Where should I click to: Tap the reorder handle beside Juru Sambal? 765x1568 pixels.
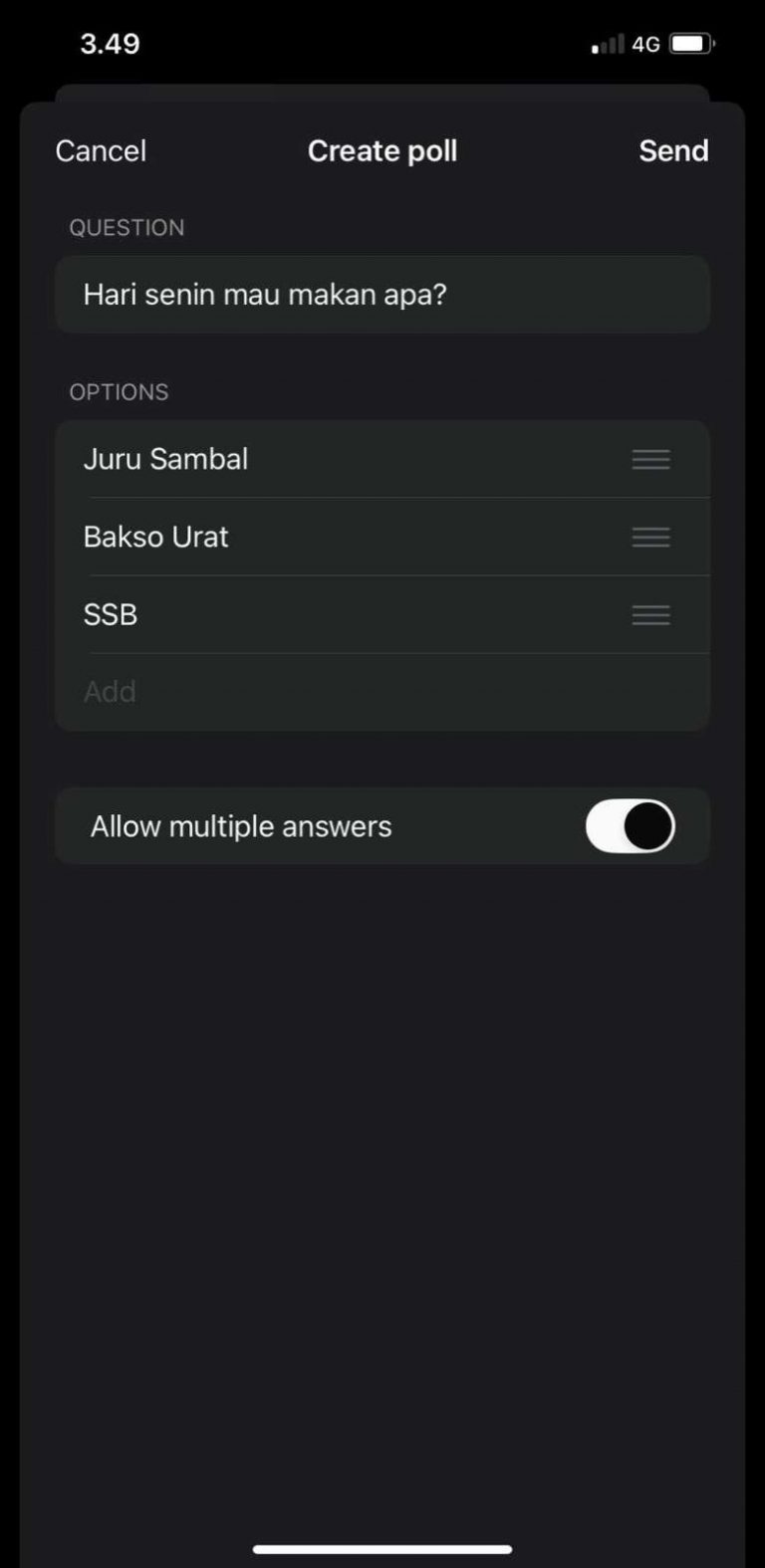(x=650, y=459)
